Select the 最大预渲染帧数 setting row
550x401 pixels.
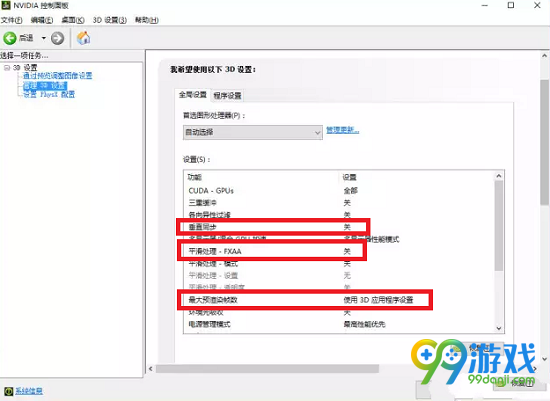[339, 300]
